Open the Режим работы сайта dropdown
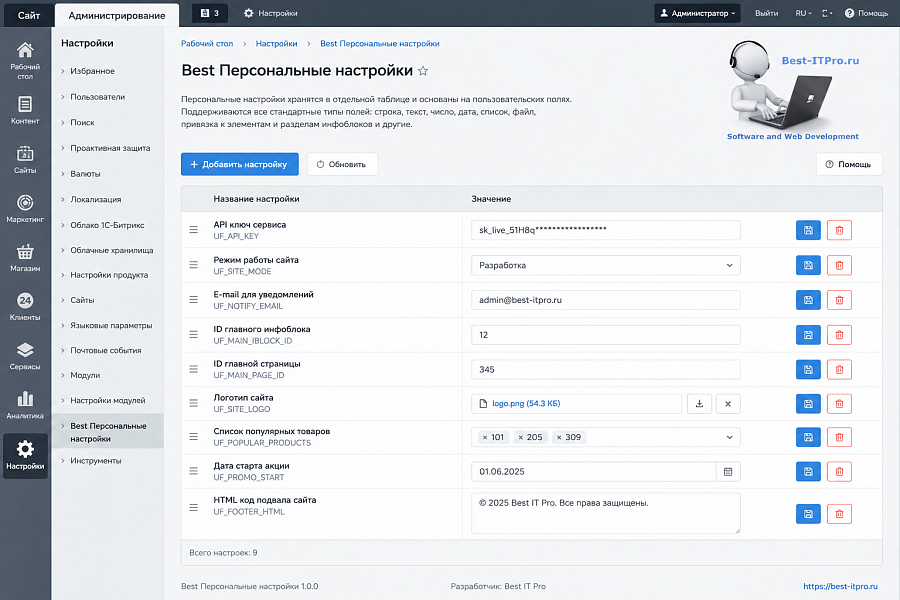Screen dimensions: 900x600 click(x=606, y=265)
